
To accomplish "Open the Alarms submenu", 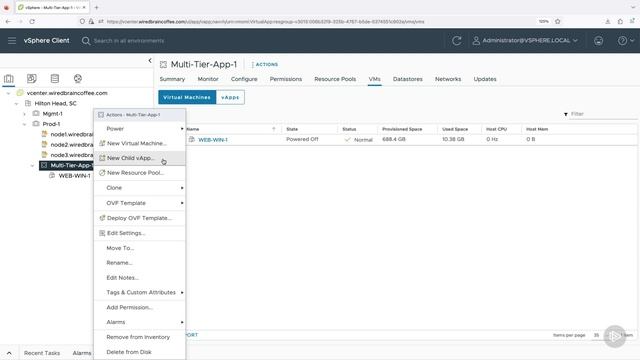I will (140, 322).
